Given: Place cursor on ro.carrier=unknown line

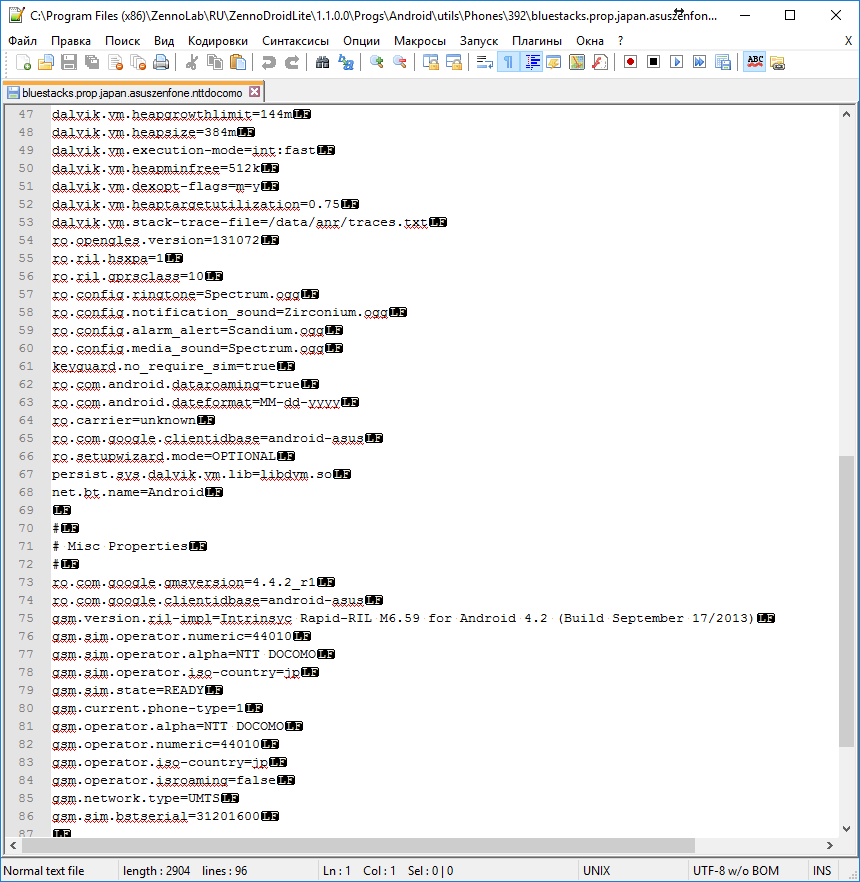Looking at the screenshot, I should pos(133,420).
